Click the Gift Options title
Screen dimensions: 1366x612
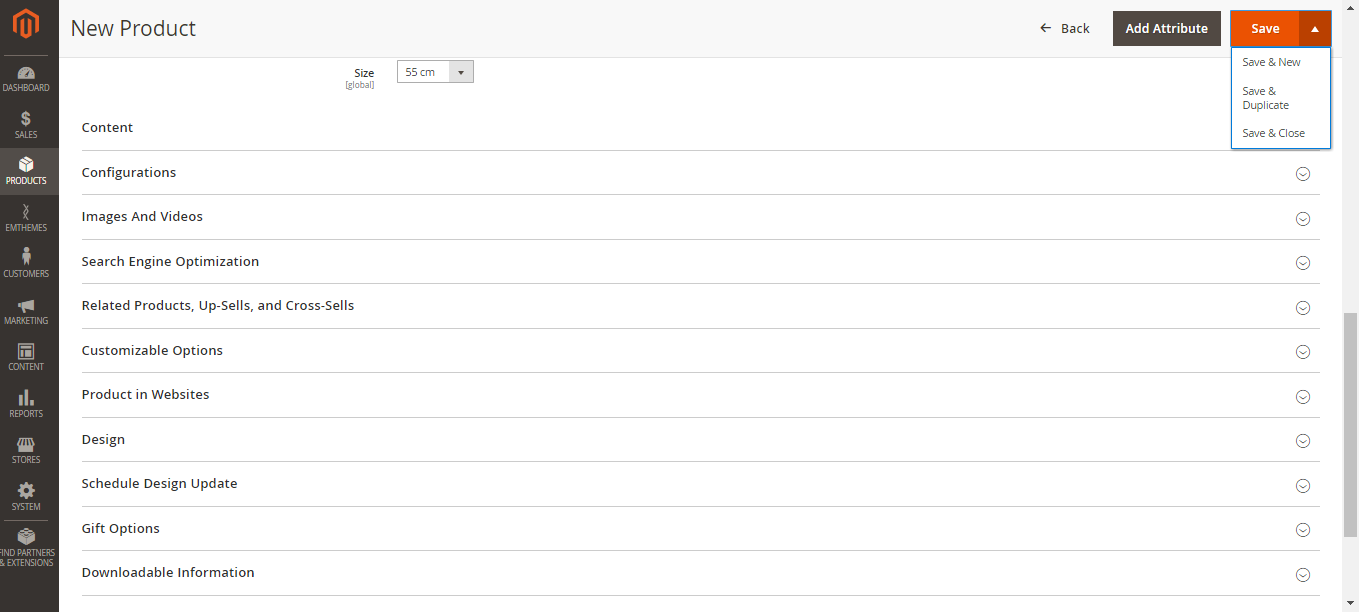point(120,528)
